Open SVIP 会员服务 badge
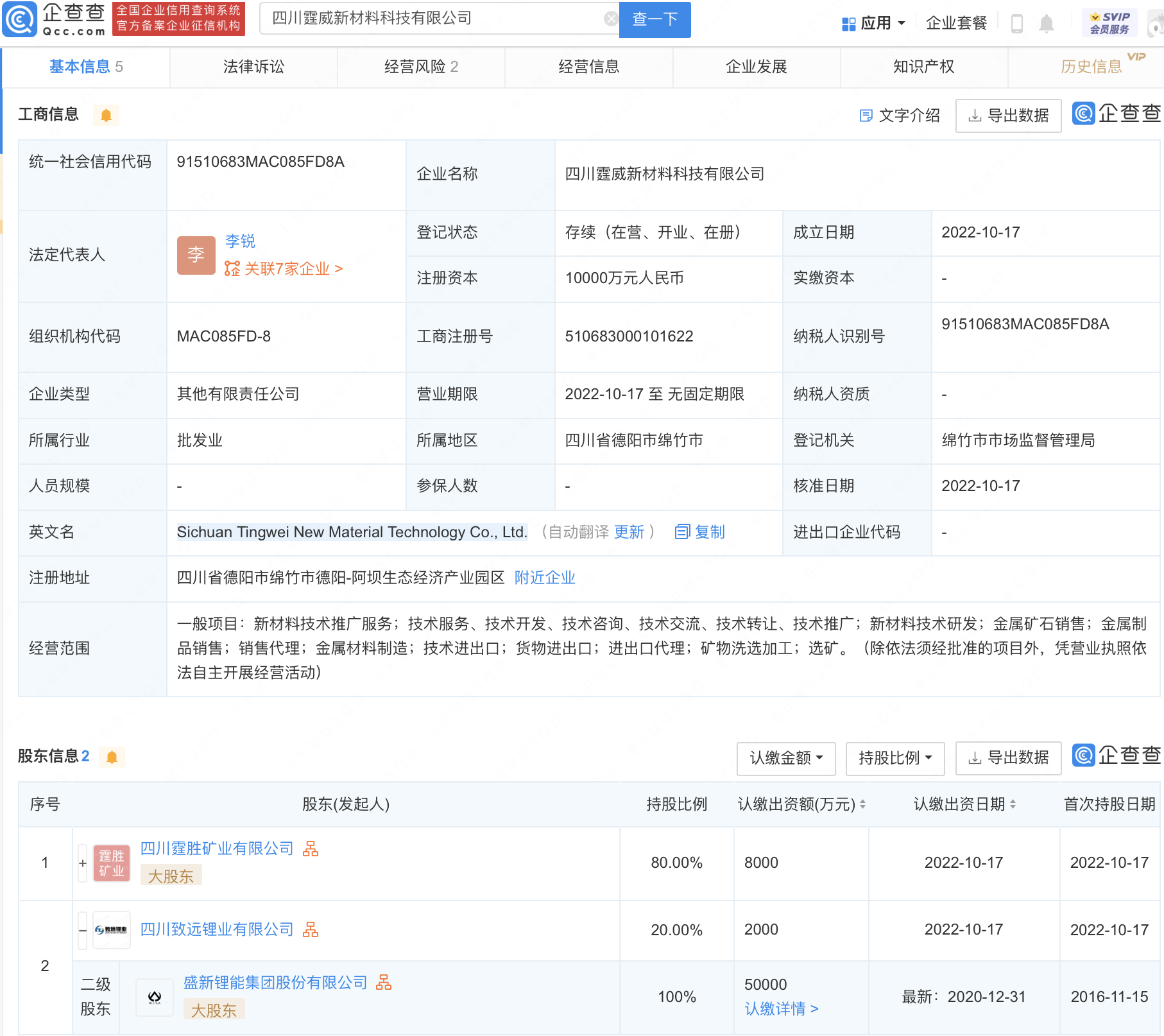The image size is (1164, 1036). [x=1109, y=23]
